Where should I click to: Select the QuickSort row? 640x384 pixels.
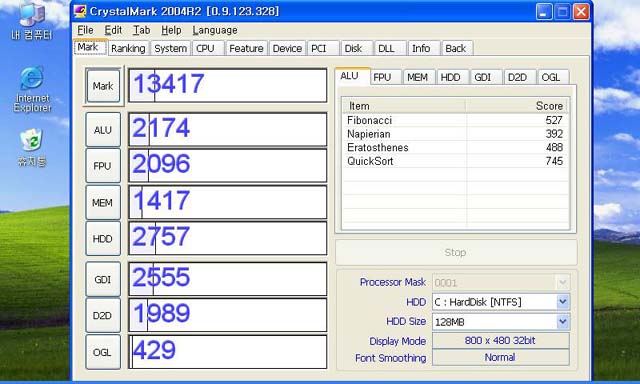click(455, 161)
